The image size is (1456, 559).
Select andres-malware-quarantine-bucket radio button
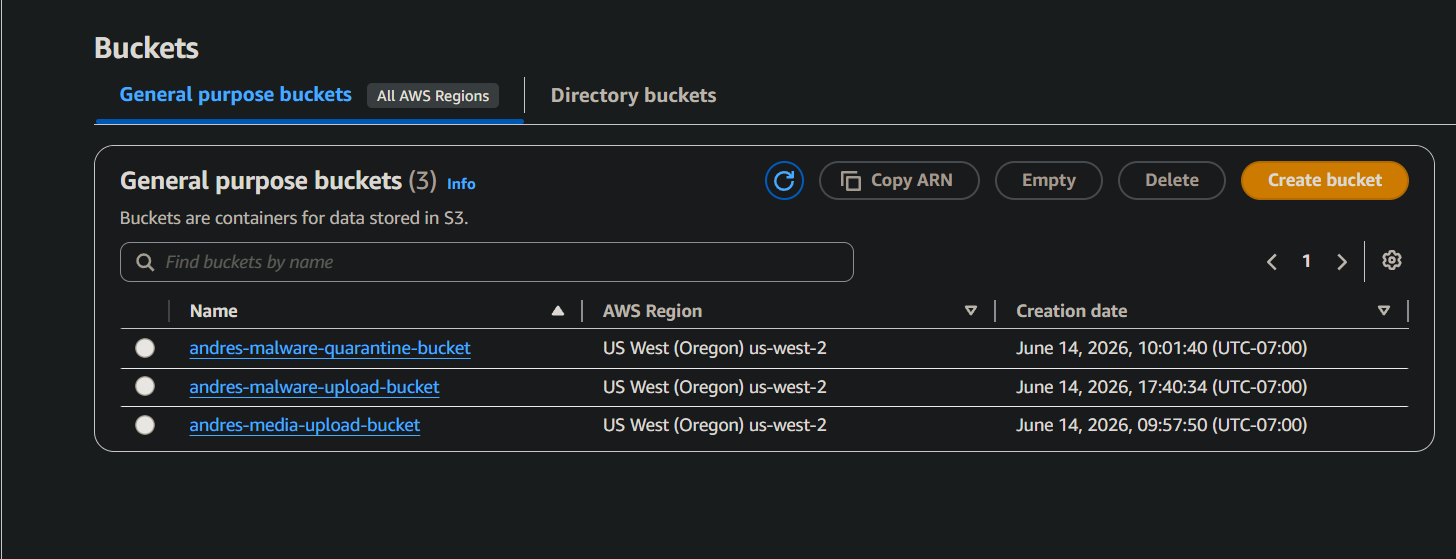click(145, 348)
